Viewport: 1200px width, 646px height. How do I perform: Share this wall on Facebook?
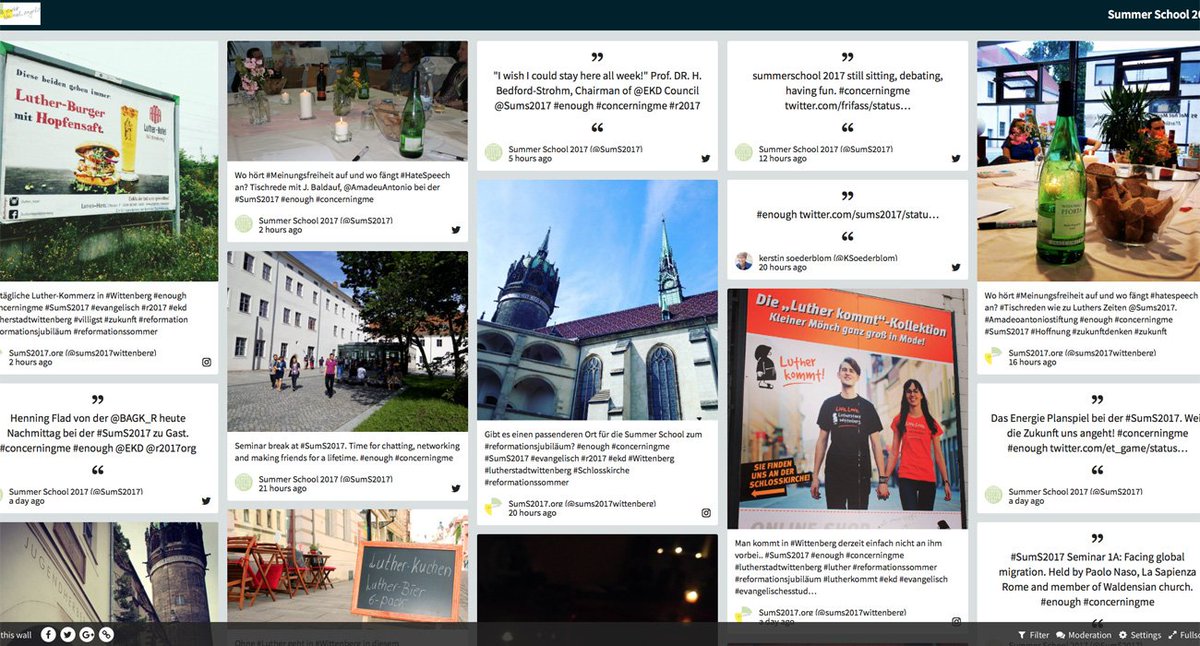pos(48,634)
